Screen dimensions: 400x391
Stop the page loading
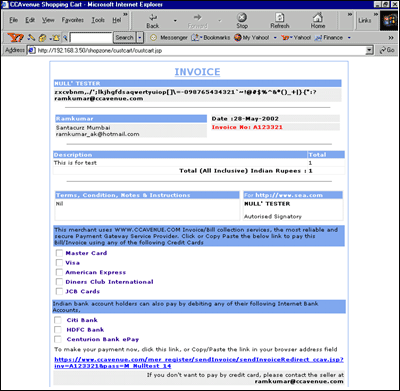[x=242, y=21]
